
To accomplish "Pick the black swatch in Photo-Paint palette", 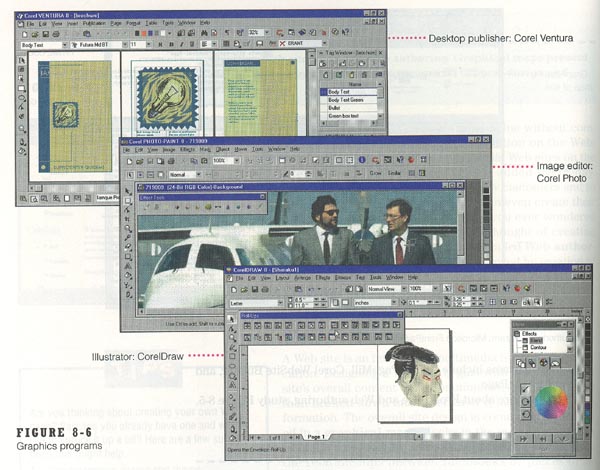I will pyautogui.click(x=486, y=191).
